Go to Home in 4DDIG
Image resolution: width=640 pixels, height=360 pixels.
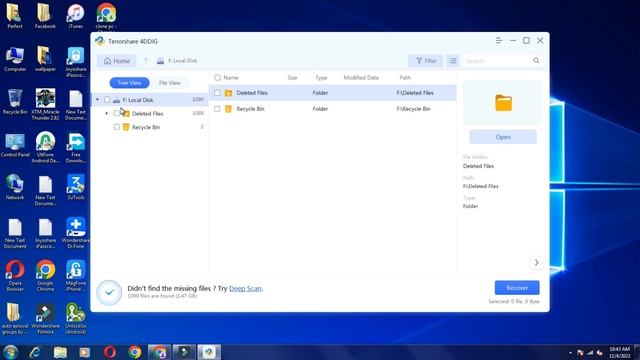point(117,61)
